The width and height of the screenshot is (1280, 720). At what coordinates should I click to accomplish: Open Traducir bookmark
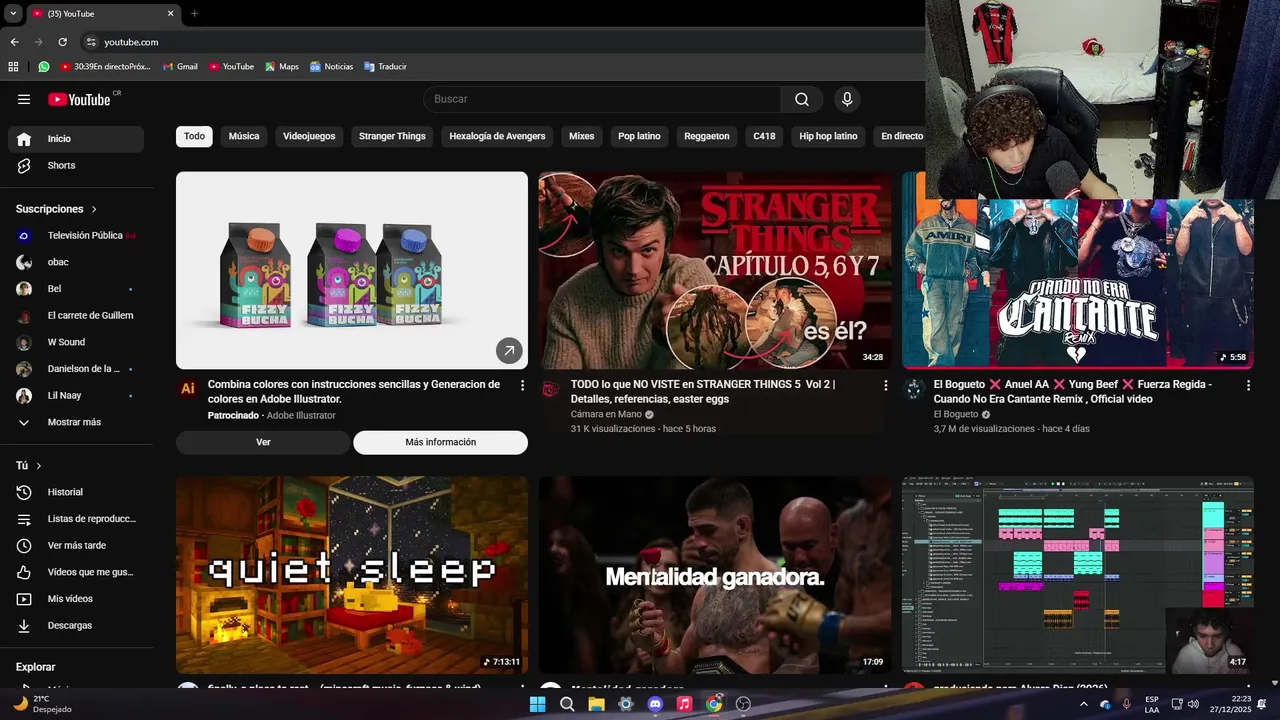pos(385,67)
